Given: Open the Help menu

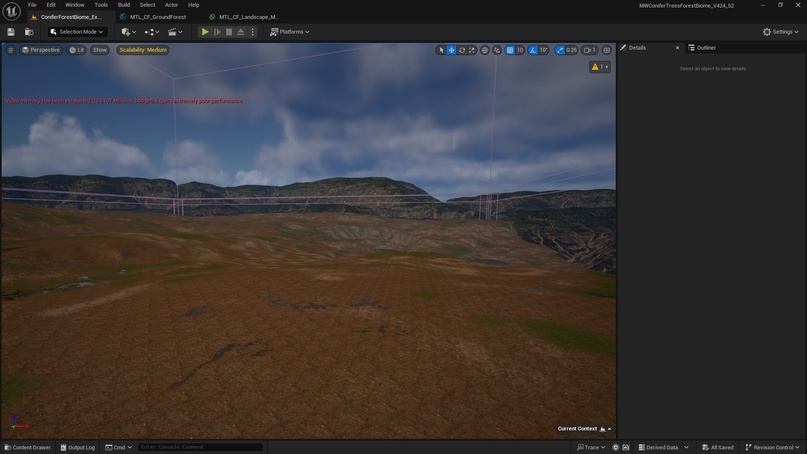Looking at the screenshot, I should tap(194, 5).
